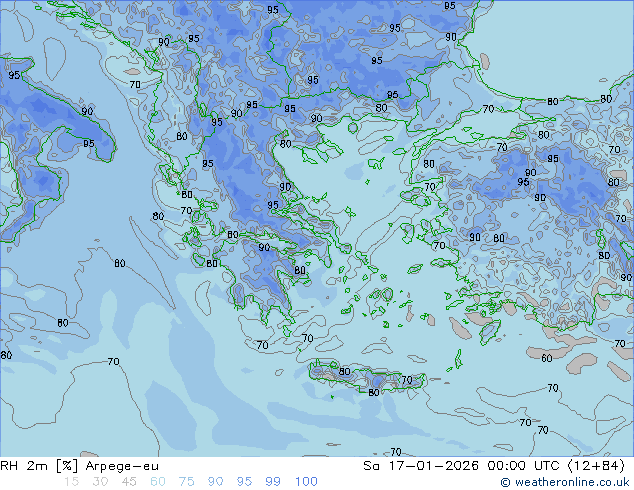Click legend value '100'
634x490 pixels.
[306, 482]
